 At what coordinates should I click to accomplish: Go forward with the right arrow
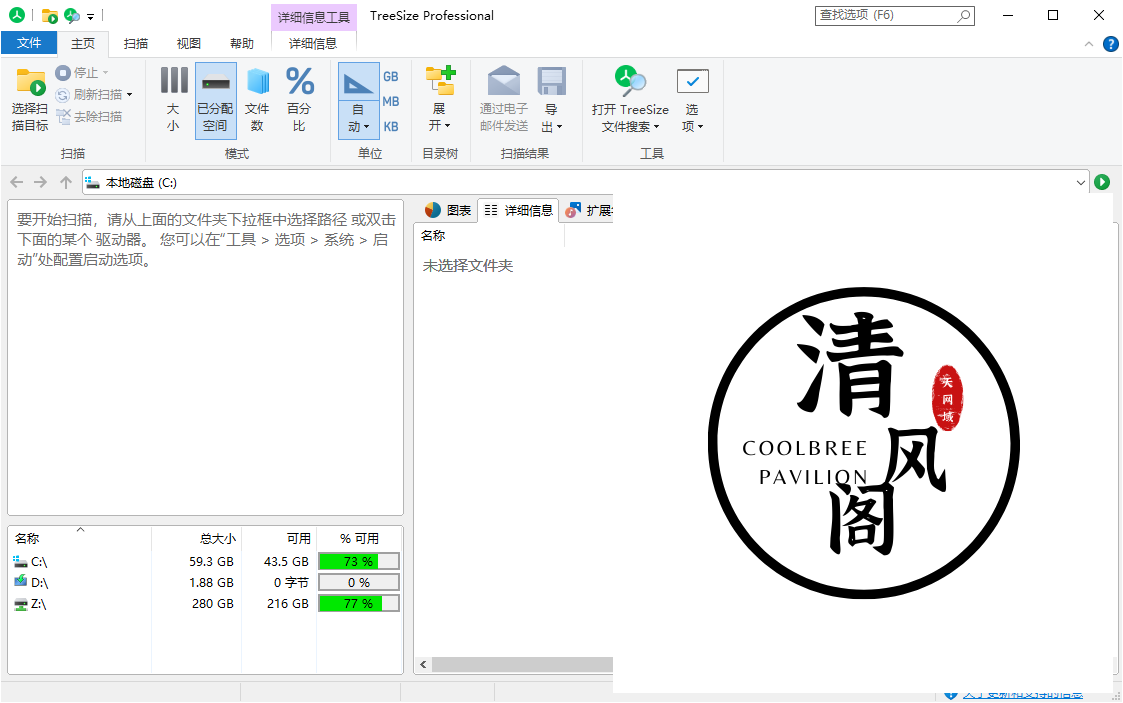coord(41,183)
